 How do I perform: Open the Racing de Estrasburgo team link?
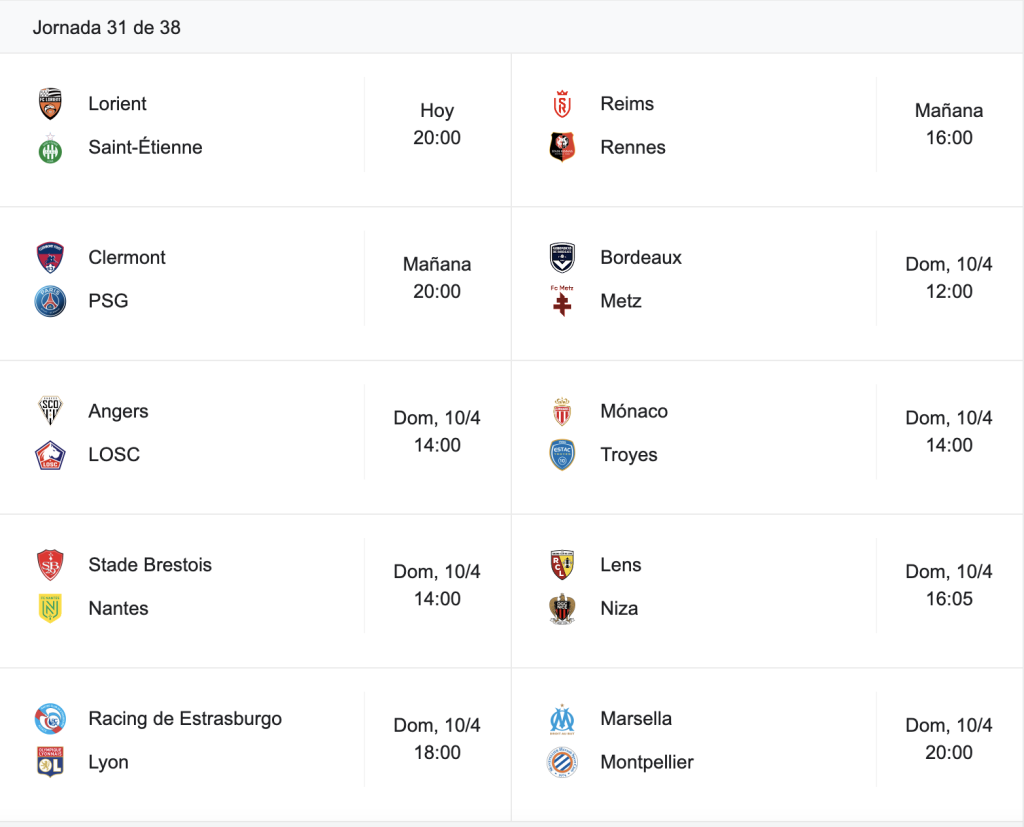(x=185, y=719)
